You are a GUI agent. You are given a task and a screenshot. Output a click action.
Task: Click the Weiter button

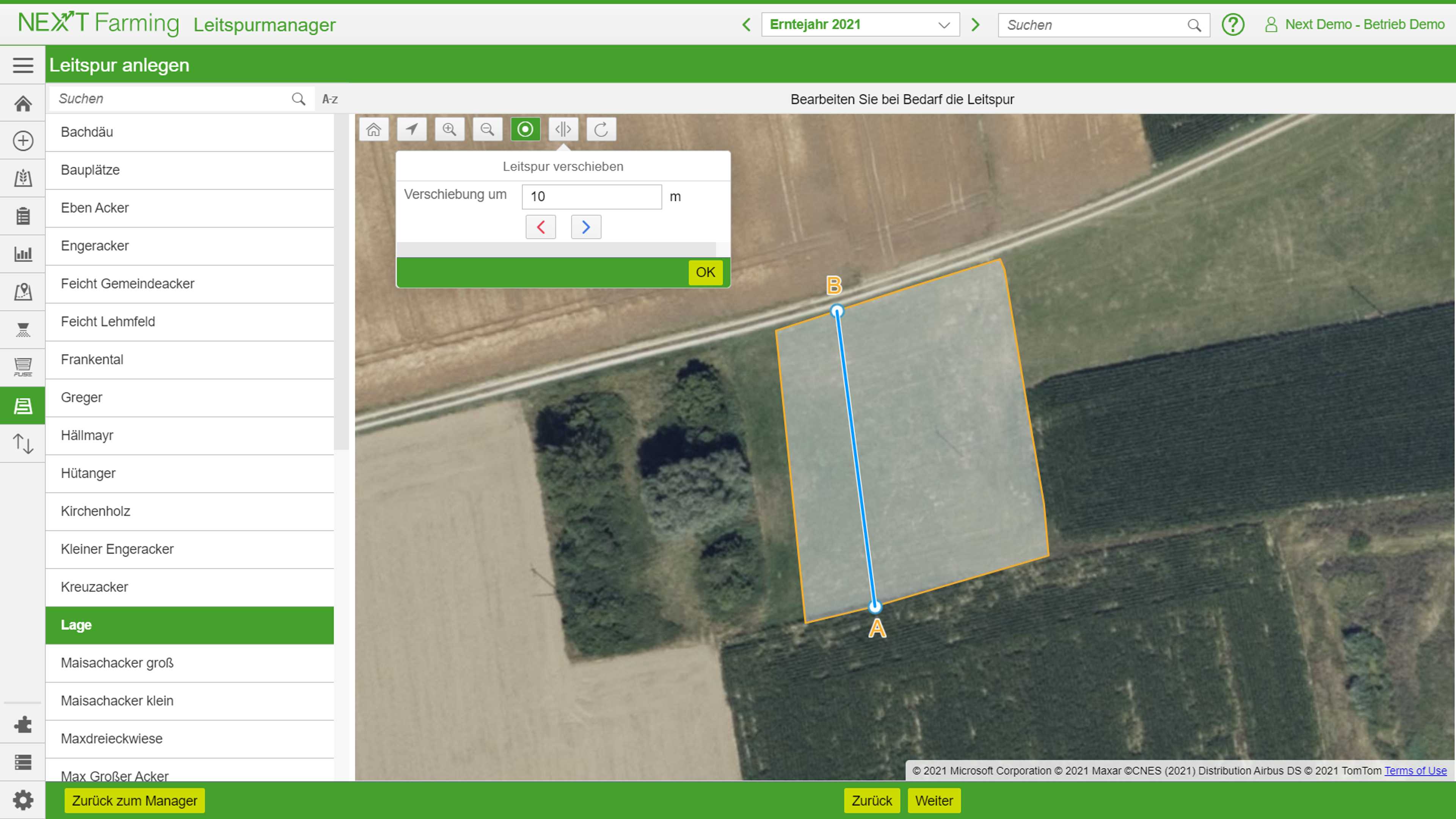[x=934, y=801]
